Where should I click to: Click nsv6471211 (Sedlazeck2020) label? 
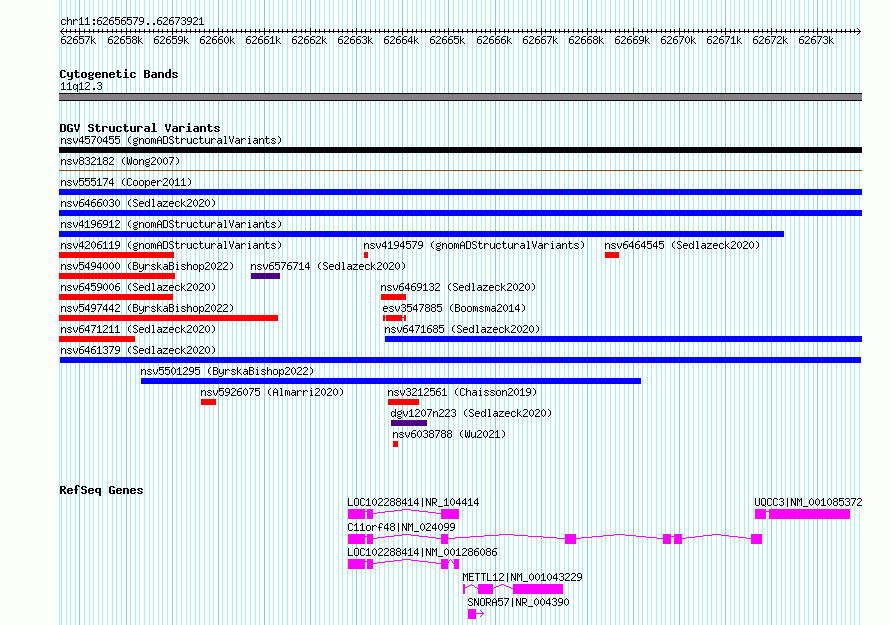(x=138, y=329)
